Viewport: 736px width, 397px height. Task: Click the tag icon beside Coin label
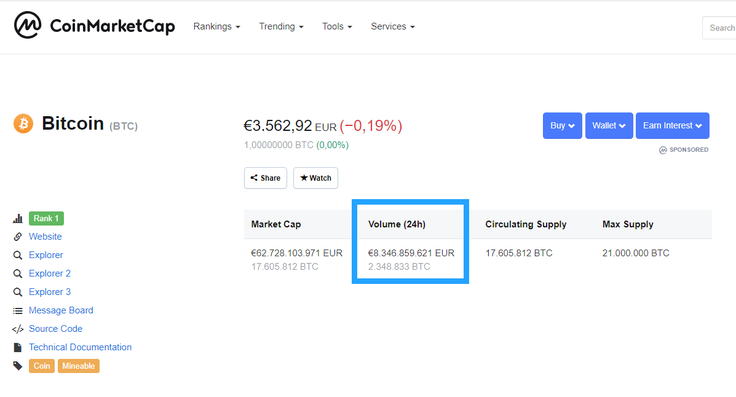click(18, 366)
